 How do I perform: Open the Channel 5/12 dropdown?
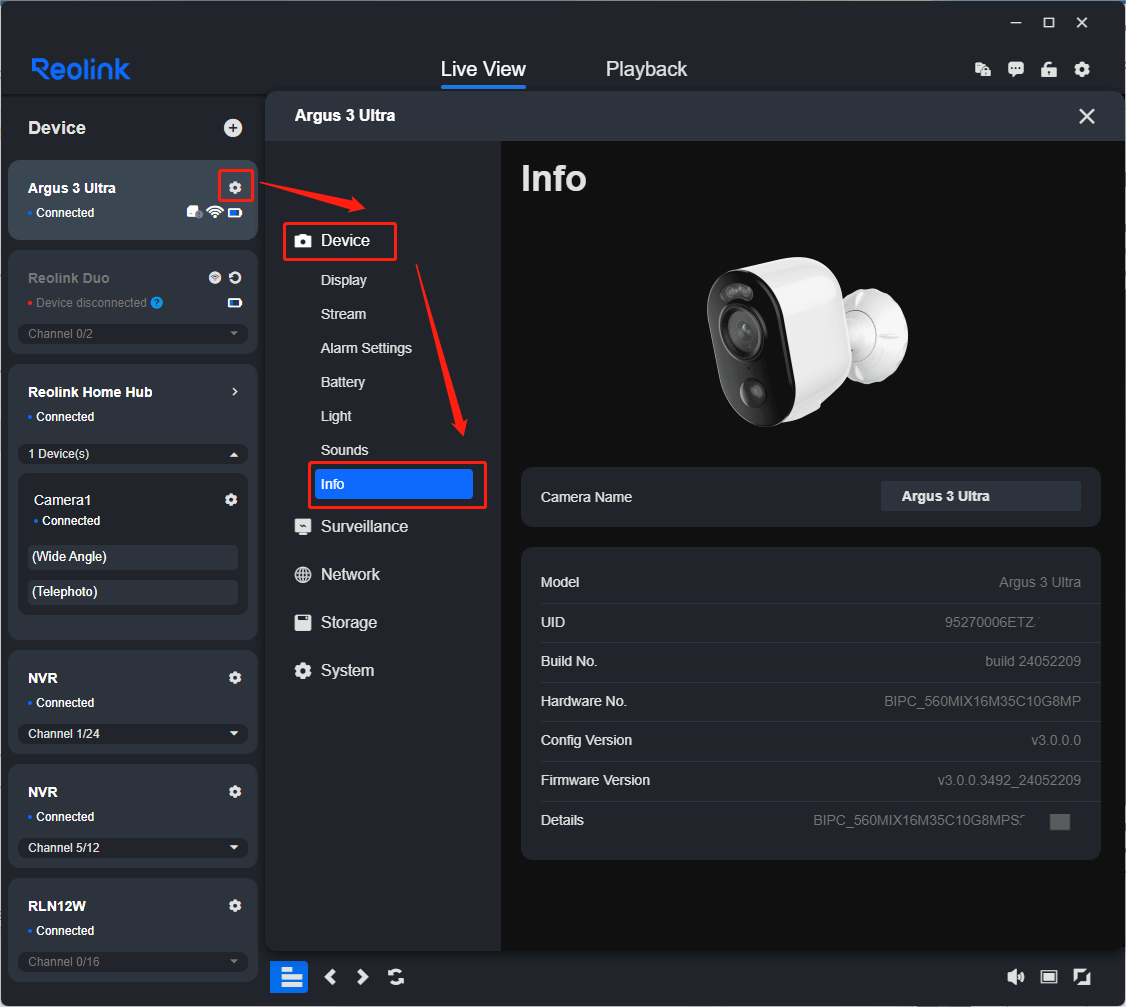point(133,848)
